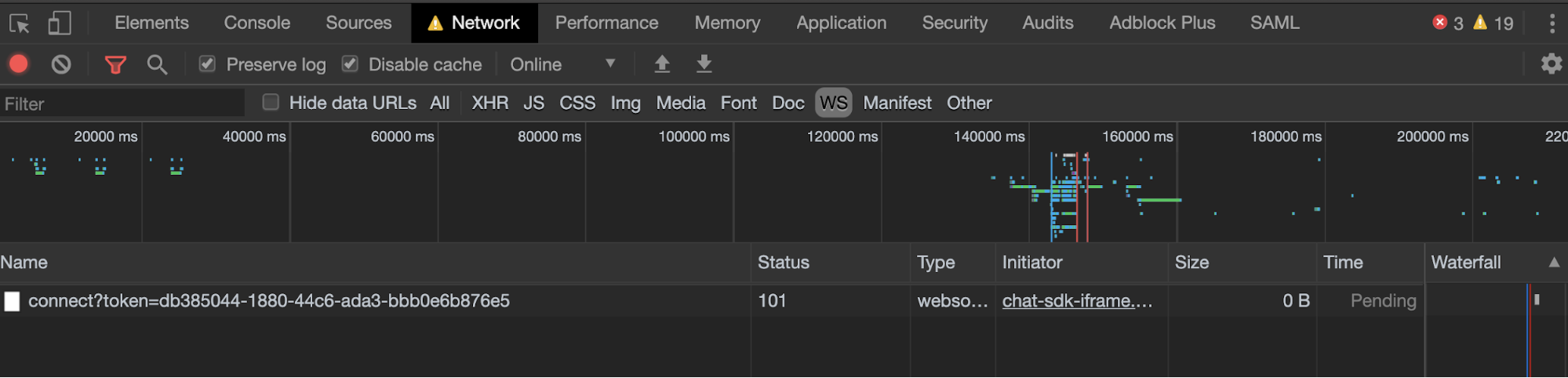Screen dimensions: 1568x378
Task: Click the Filter text field
Action: point(122,104)
